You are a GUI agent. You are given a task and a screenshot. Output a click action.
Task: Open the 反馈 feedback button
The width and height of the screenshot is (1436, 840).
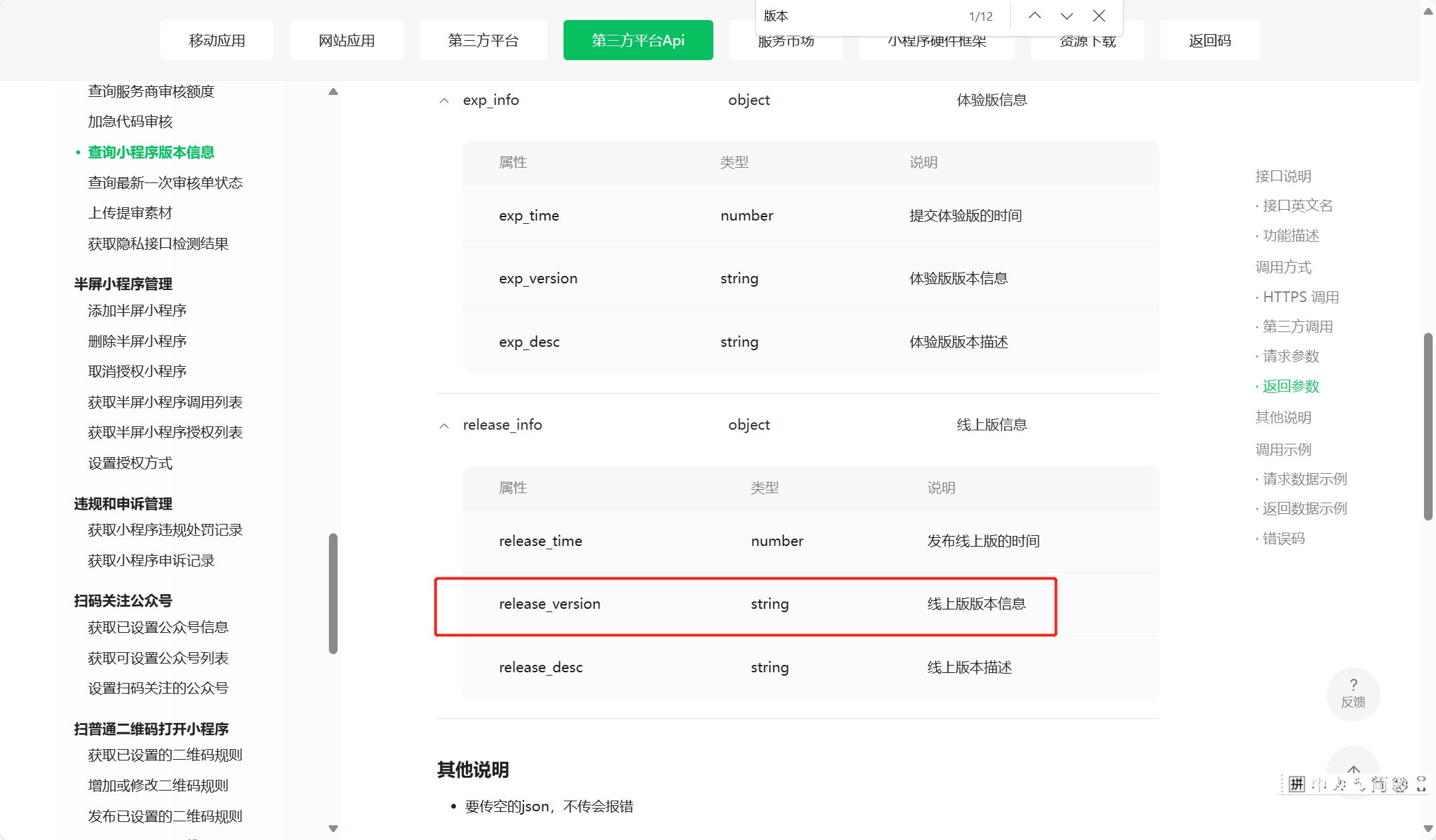tap(1352, 694)
